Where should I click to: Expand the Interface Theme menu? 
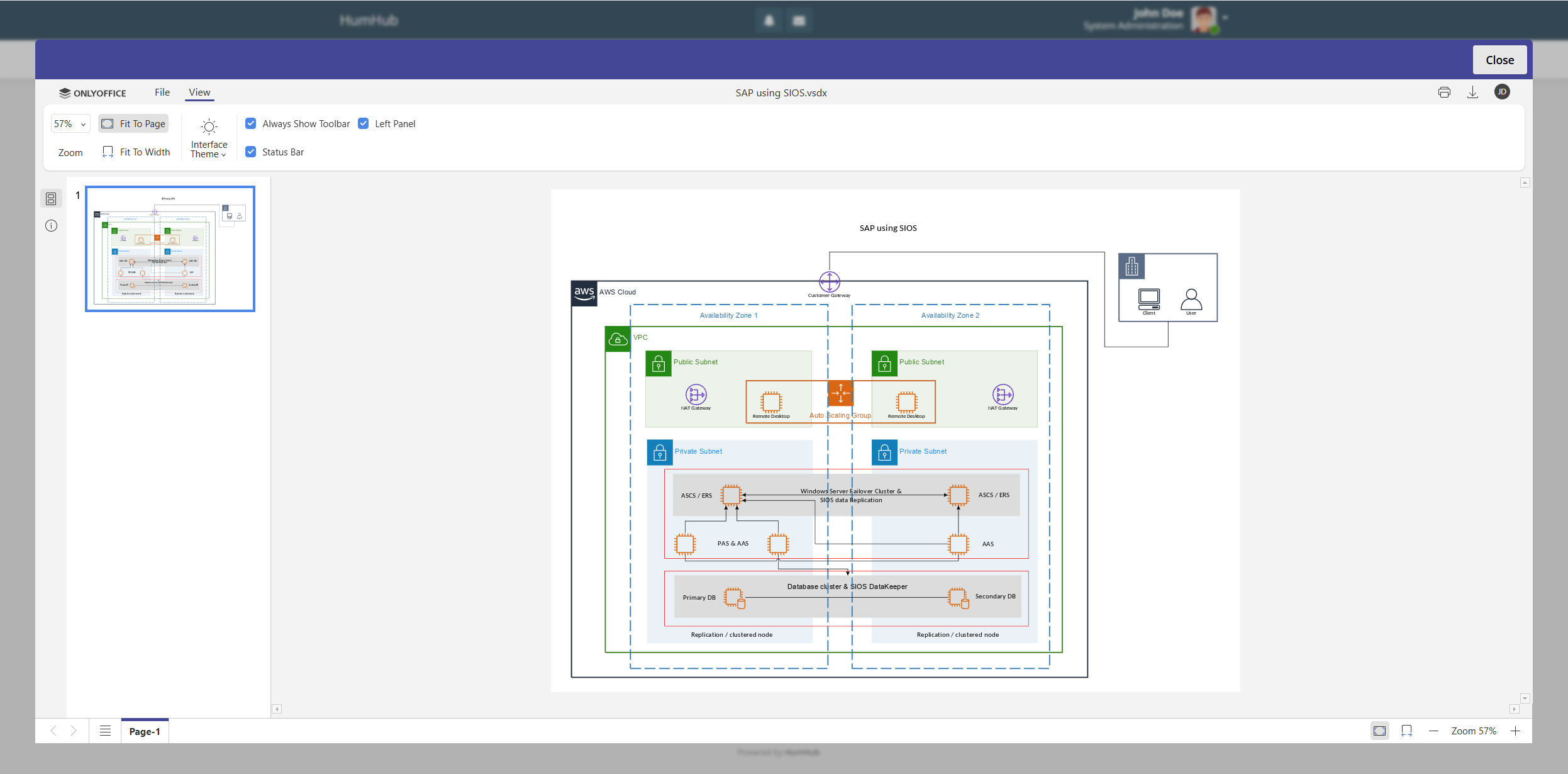pos(208,137)
